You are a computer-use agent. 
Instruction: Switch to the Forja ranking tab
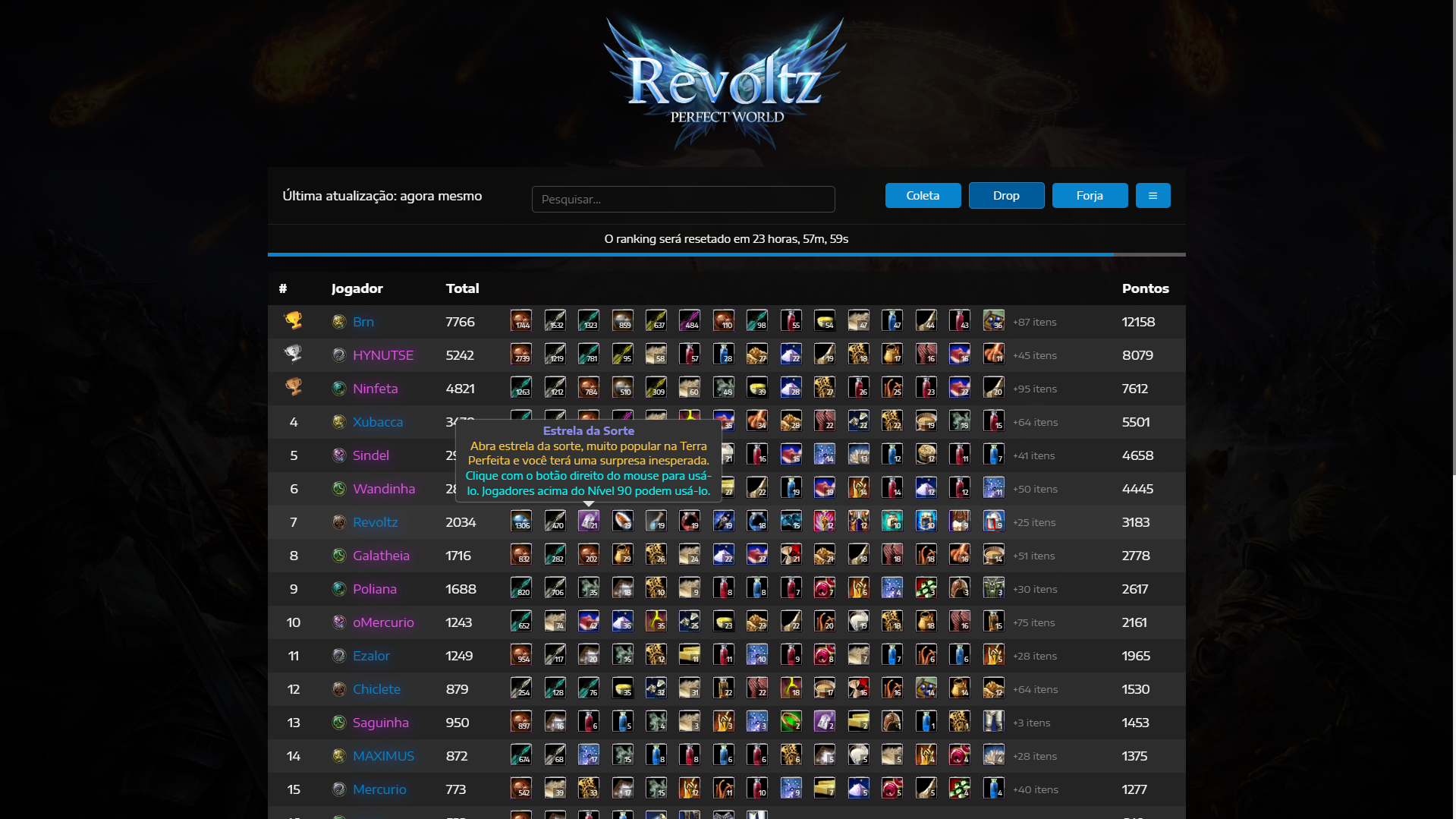point(1090,195)
